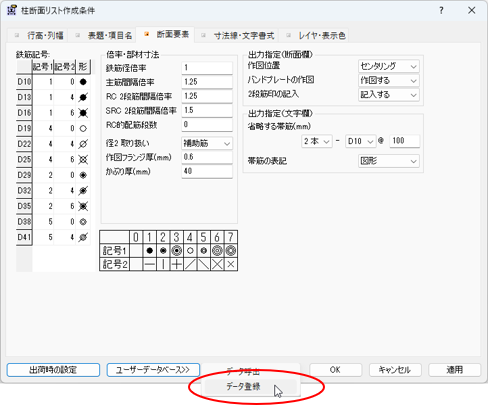Open the D10 hoop diameter dropdown
Viewport: 490px width, 410px height.
click(361, 141)
